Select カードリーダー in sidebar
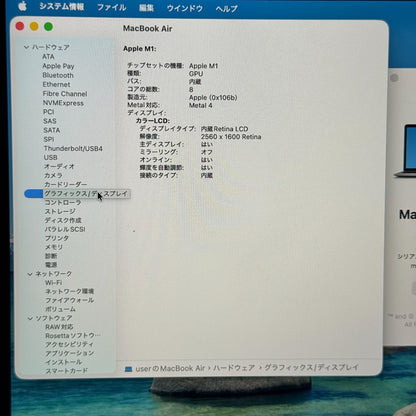Screen dimensions: 416x416 point(66,184)
